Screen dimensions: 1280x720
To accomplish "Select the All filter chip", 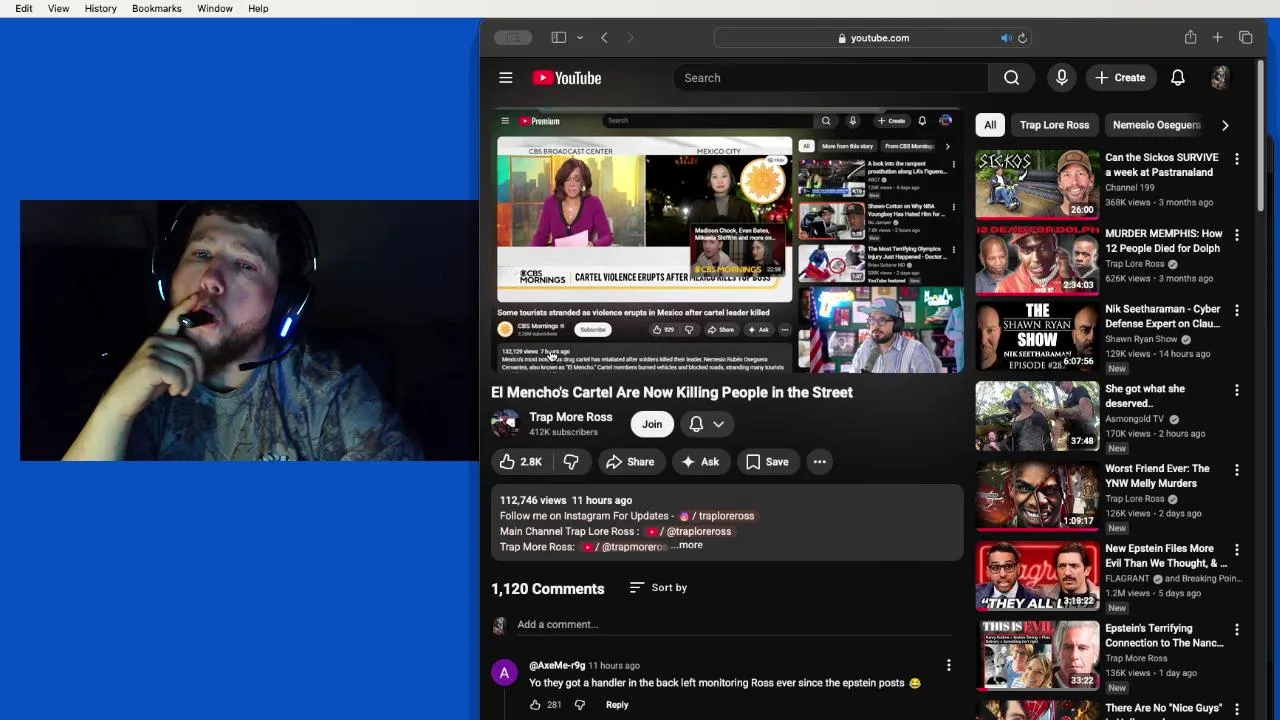I will 990,125.
